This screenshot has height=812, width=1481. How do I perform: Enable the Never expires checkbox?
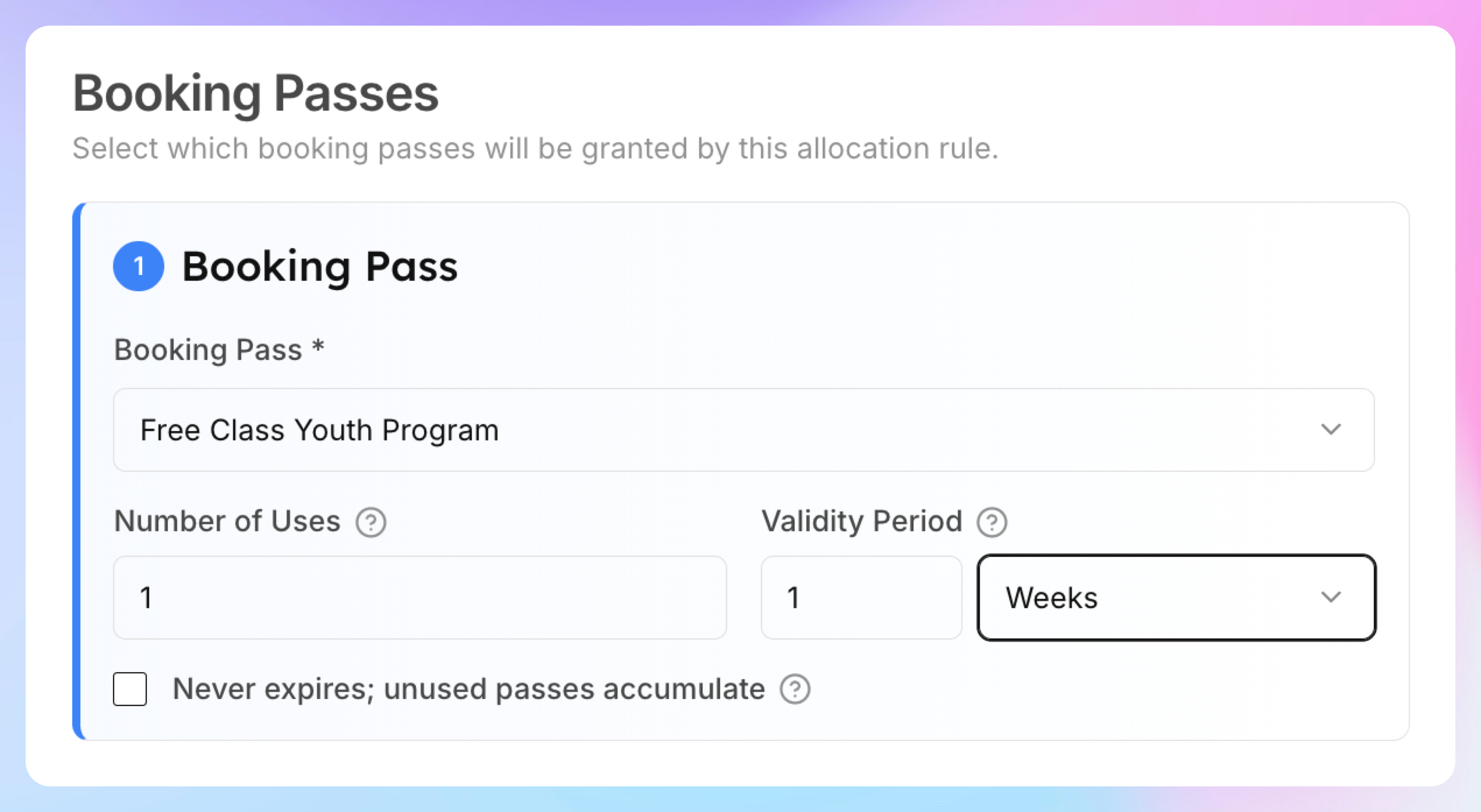pos(130,689)
